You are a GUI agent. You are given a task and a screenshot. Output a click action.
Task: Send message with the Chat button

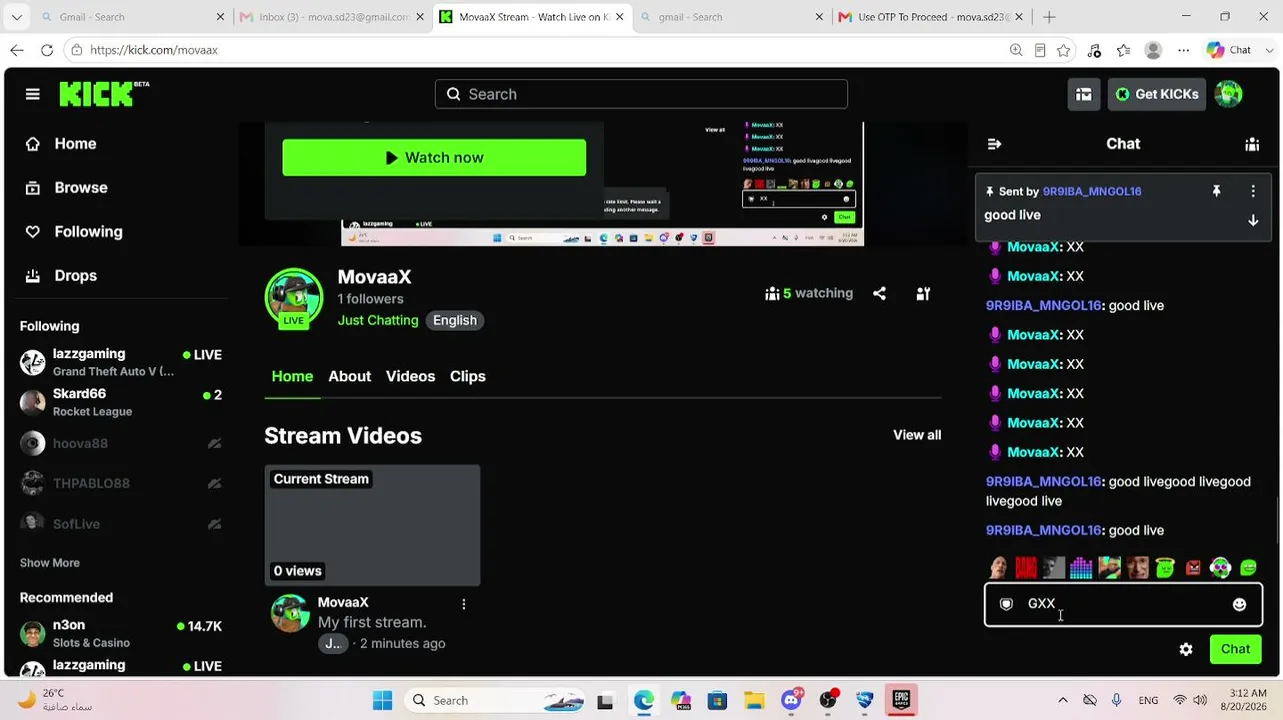point(1235,649)
